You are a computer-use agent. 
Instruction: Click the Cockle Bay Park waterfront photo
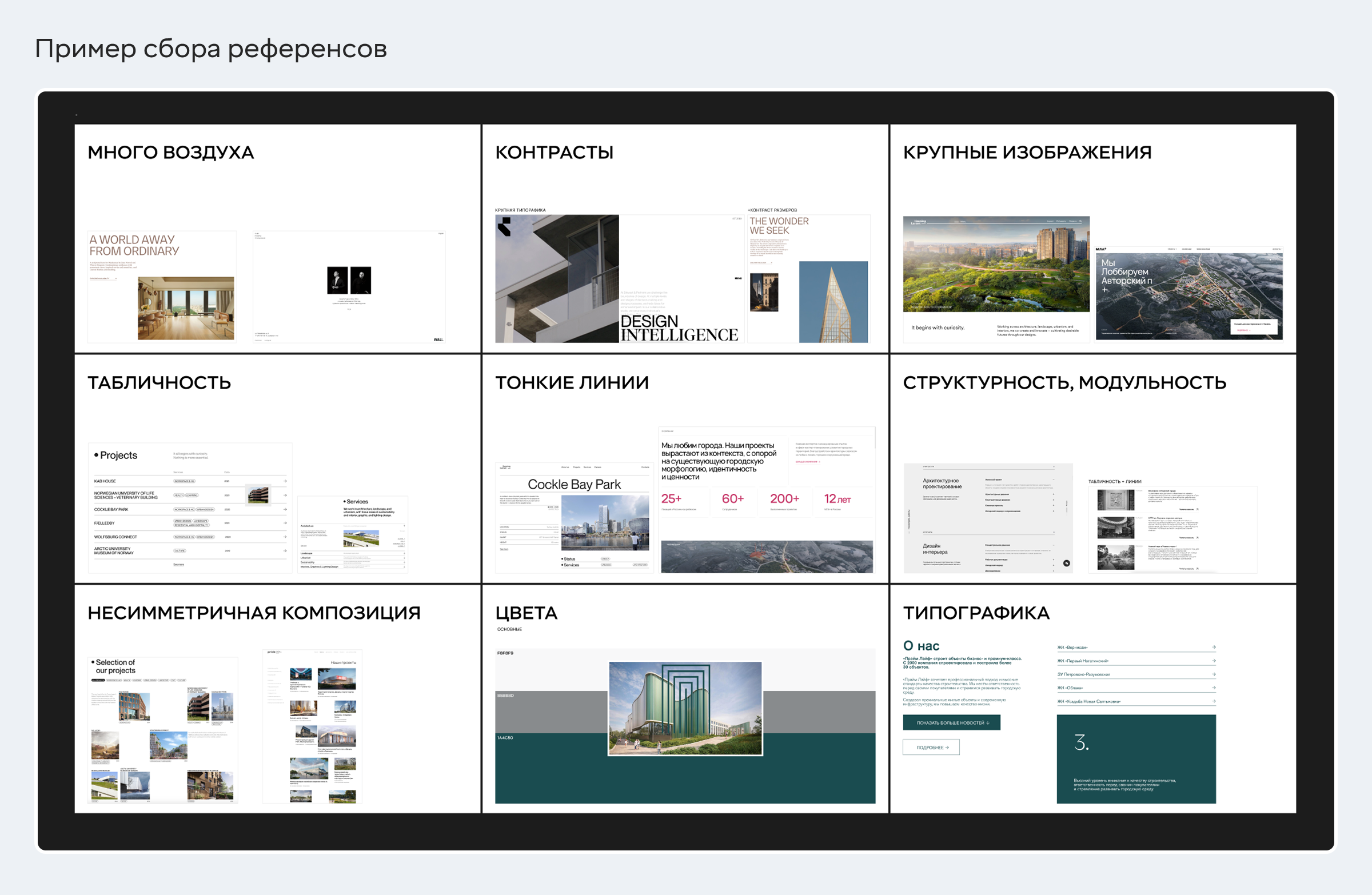[x=605, y=522]
